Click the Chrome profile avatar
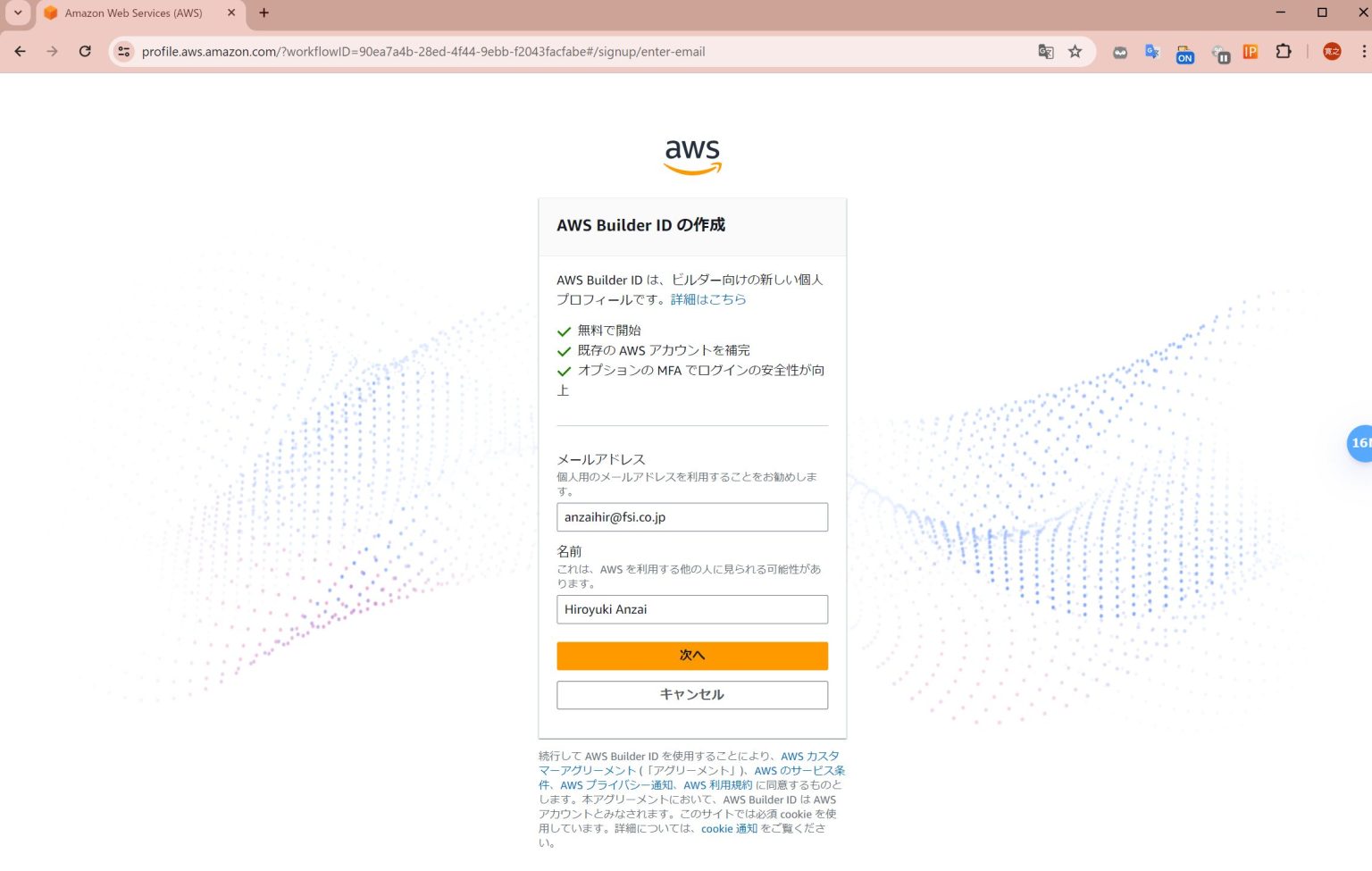The image size is (1372, 871). (1332, 51)
